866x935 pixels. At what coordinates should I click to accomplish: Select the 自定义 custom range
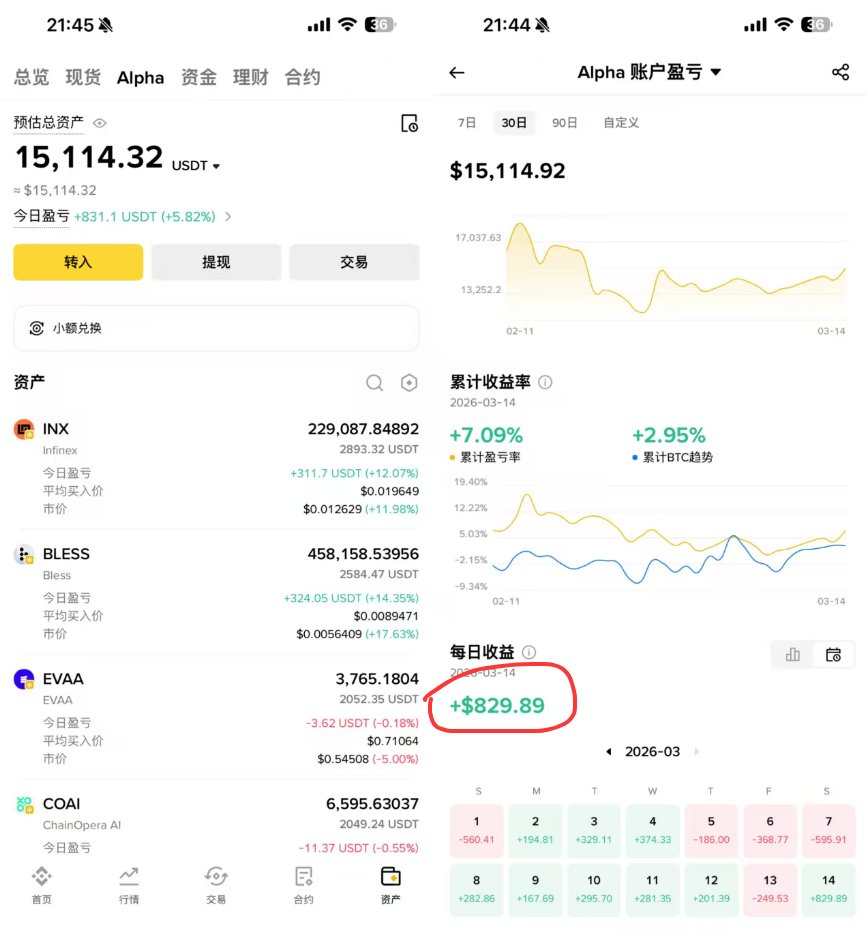tap(621, 123)
